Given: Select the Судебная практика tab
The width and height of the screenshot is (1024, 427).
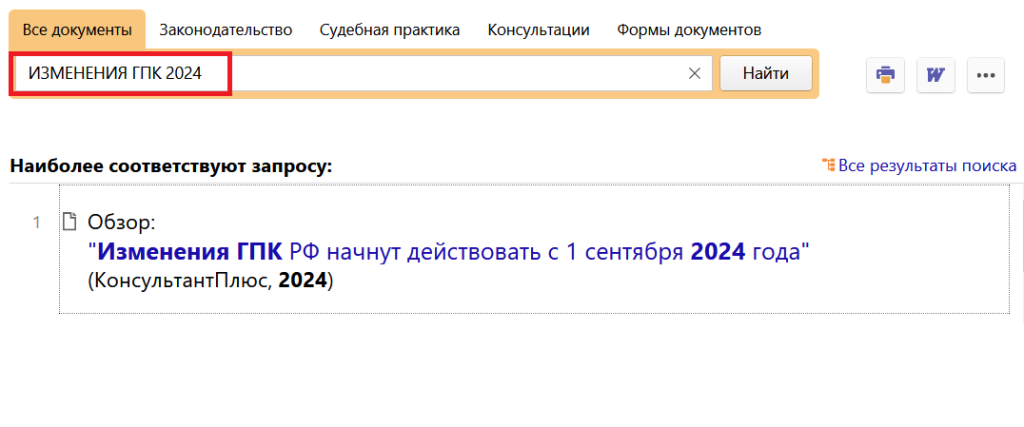Looking at the screenshot, I should (390, 30).
